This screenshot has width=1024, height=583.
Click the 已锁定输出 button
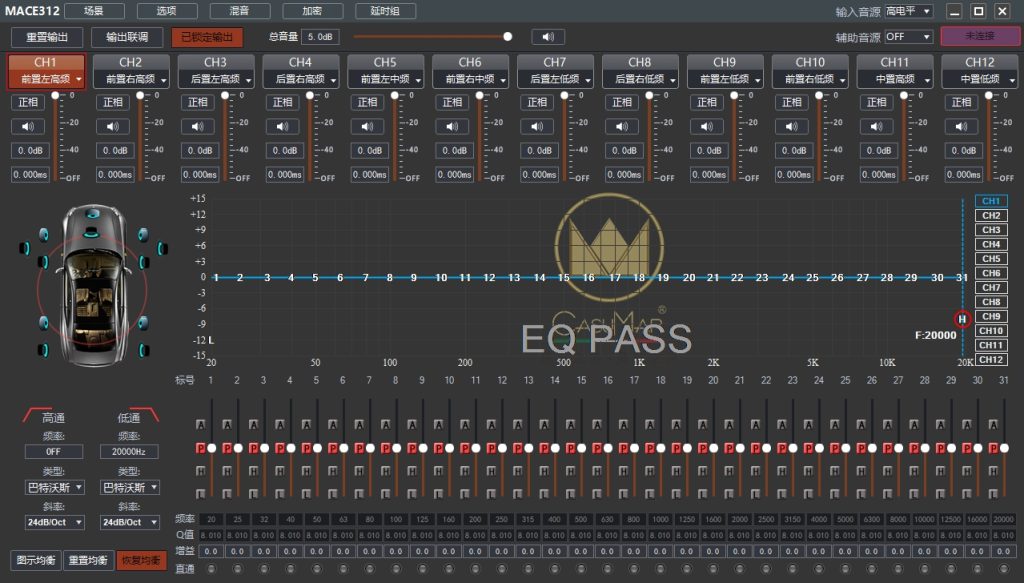point(207,37)
